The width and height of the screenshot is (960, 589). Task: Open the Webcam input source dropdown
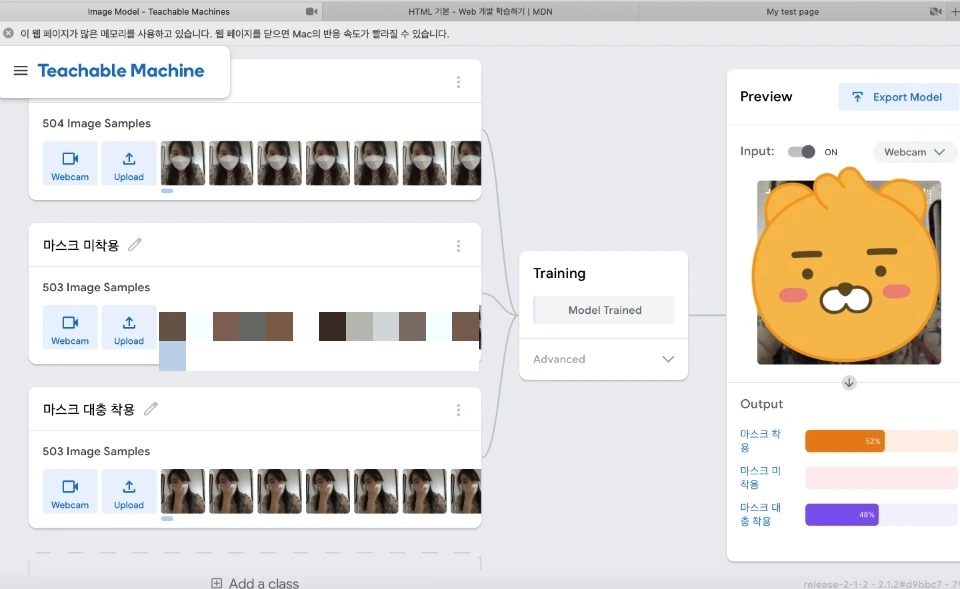tap(914, 152)
